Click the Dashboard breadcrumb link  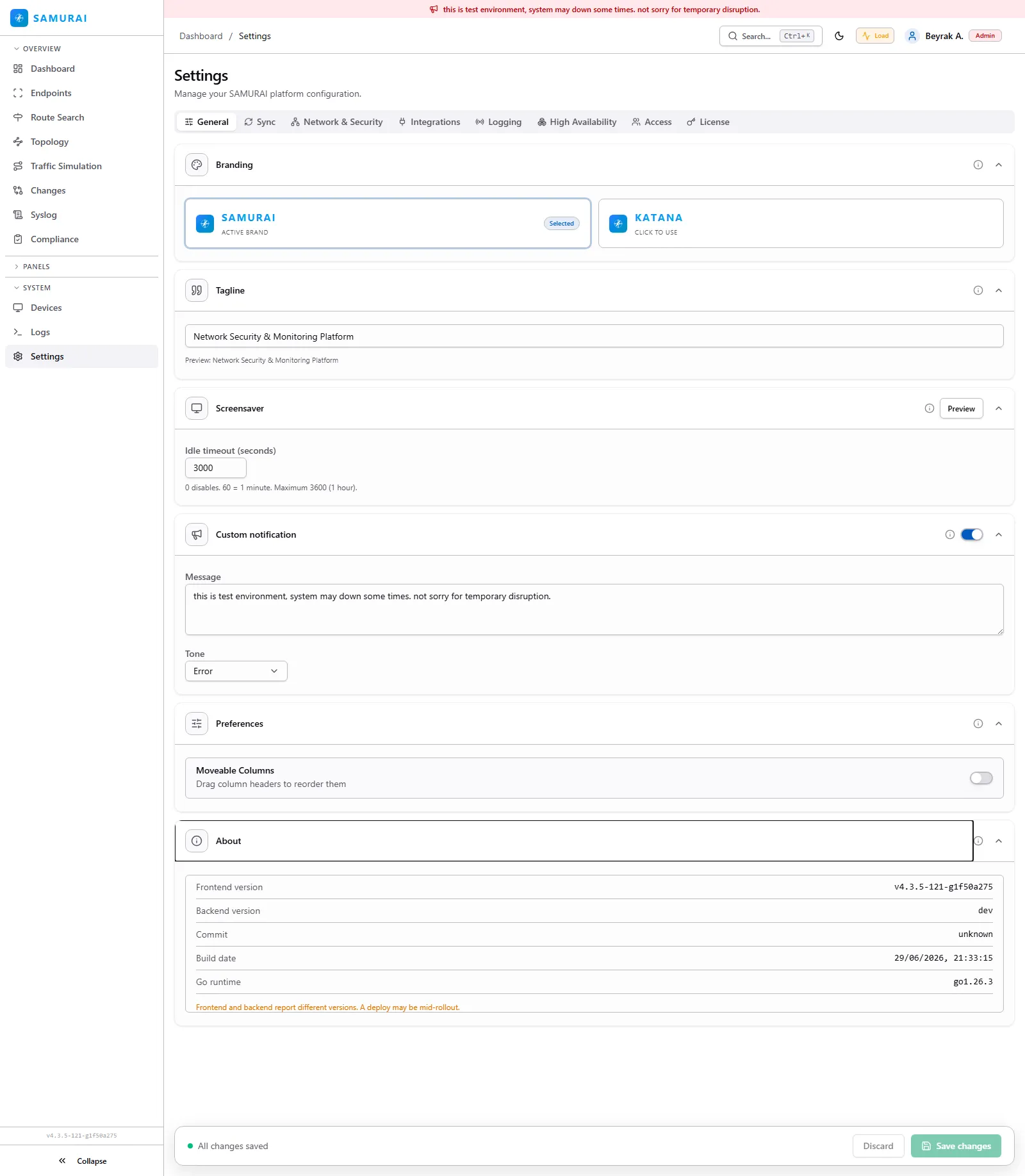tap(201, 36)
